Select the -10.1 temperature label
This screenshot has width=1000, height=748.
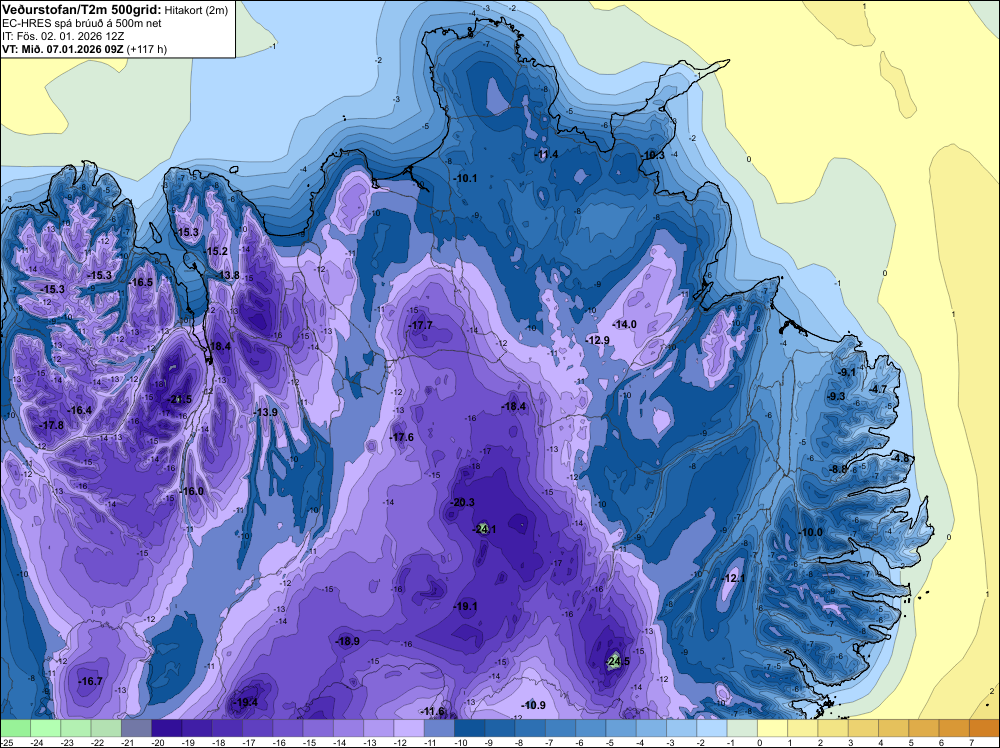[x=465, y=178]
